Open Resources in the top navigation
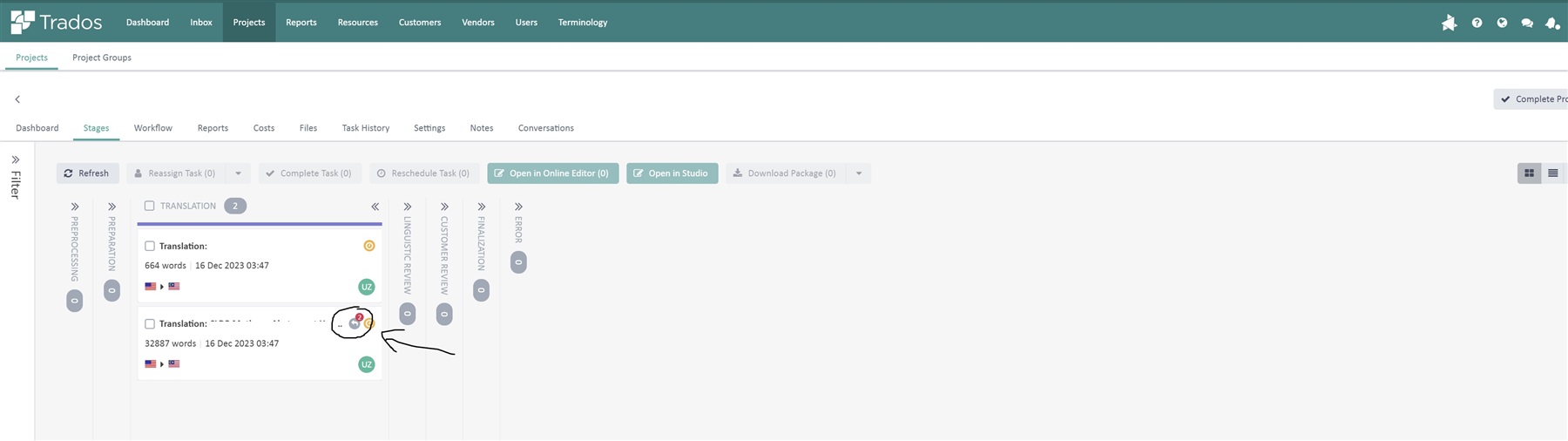 tap(358, 23)
